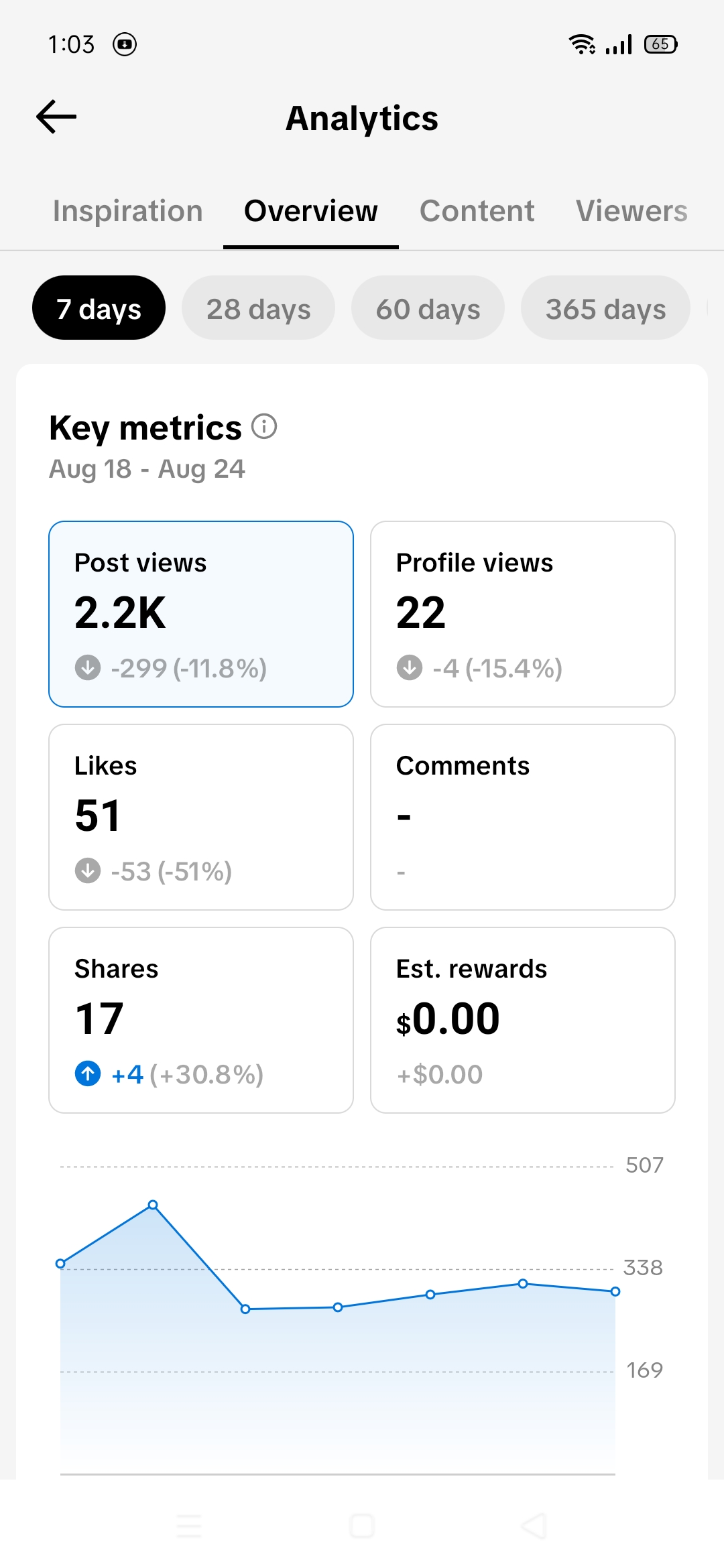Screen dimensions: 724x1568
Task: Tap the Wi-Fi status icon
Action: point(582,44)
